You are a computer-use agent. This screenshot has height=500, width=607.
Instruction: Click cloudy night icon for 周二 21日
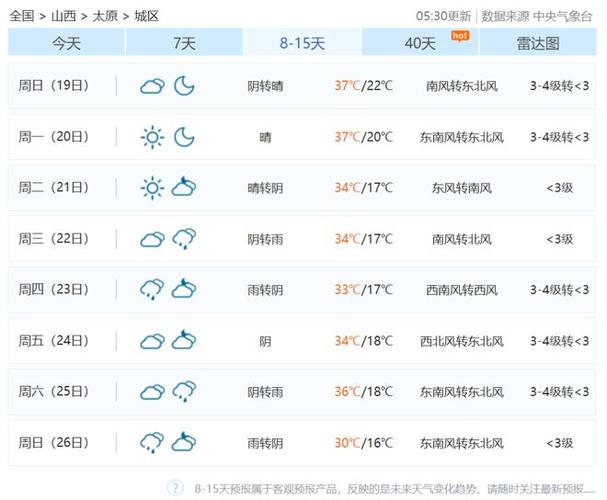[x=184, y=186]
